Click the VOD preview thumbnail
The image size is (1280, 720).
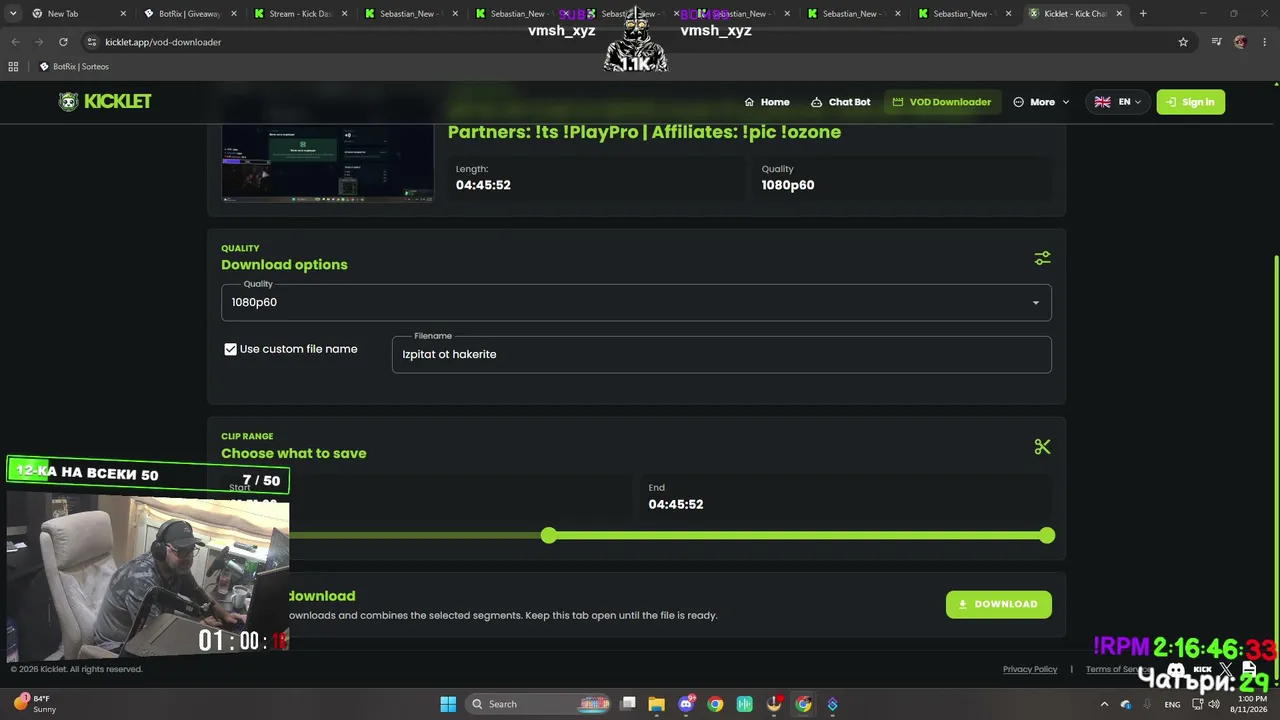[328, 164]
